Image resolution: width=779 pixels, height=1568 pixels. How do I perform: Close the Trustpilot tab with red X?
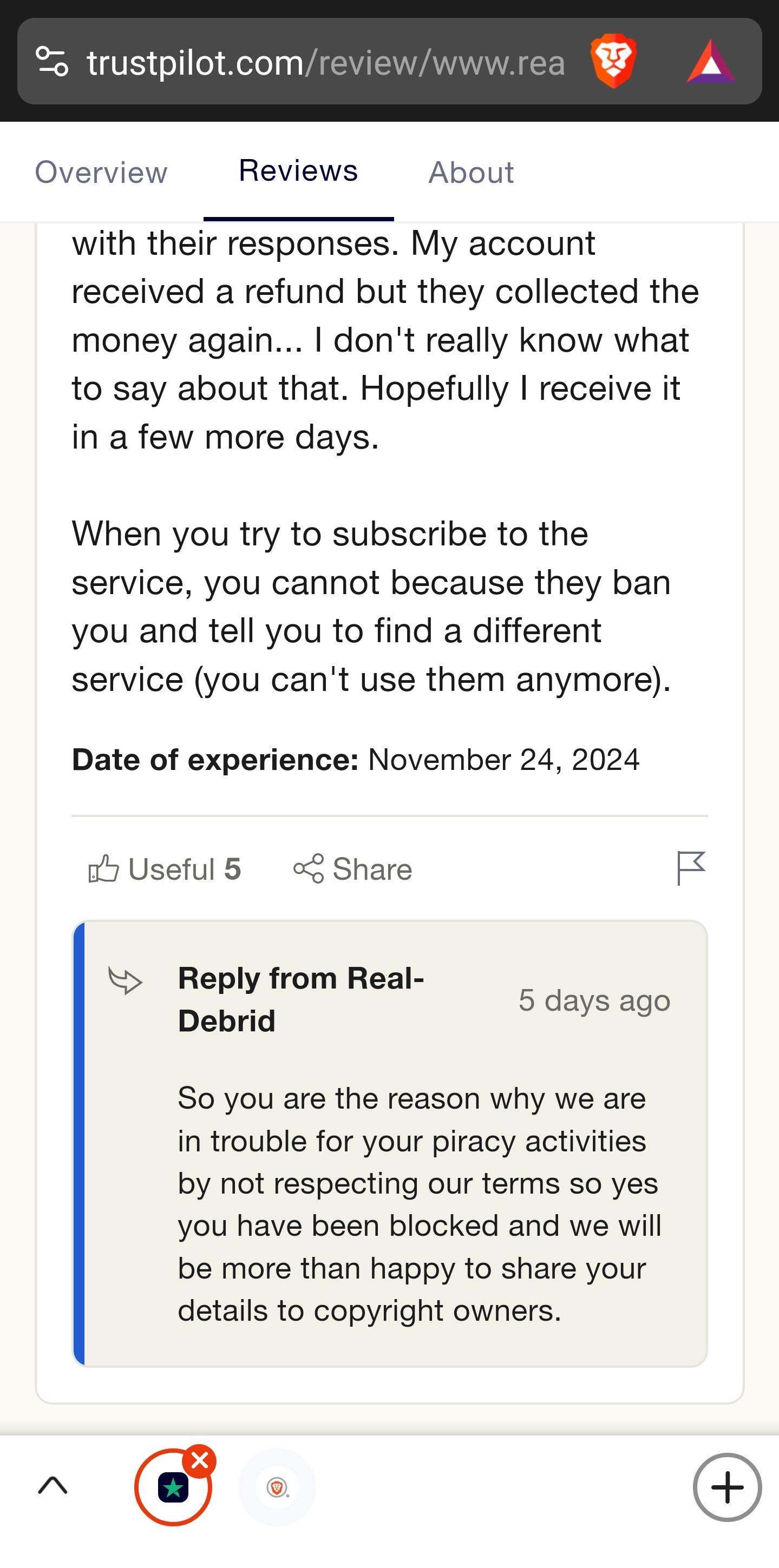coord(200,1461)
